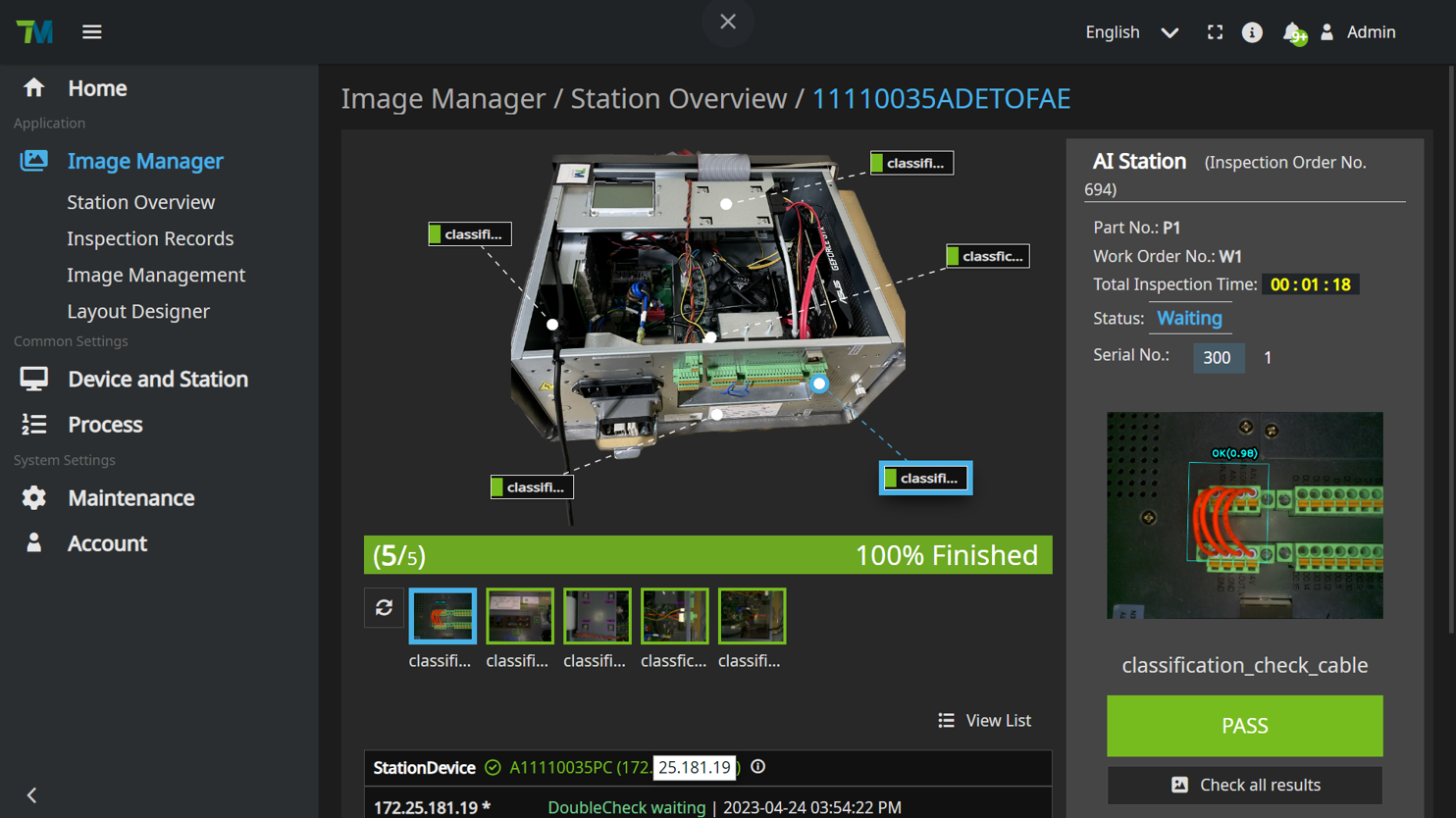Click the Serial No. field showing 300
Image resolution: width=1456 pixels, height=818 pixels.
(1218, 358)
